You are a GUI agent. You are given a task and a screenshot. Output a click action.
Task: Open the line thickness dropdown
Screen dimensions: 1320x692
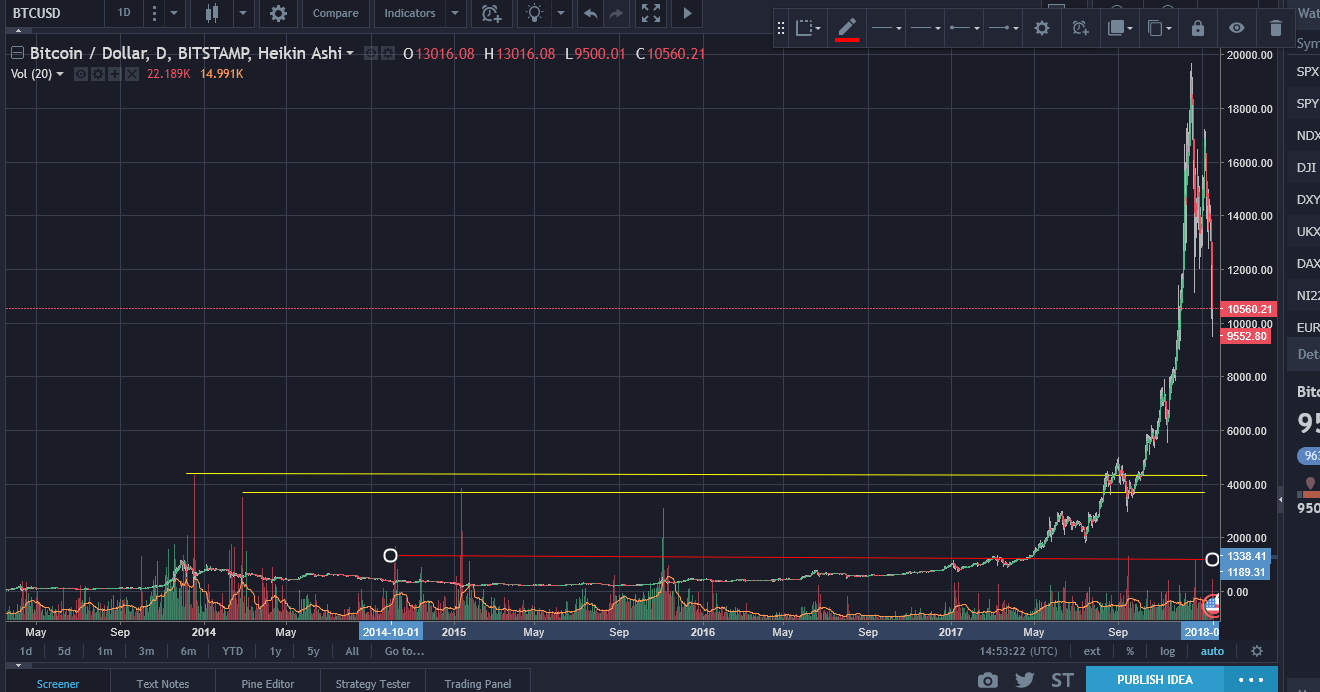[926, 28]
